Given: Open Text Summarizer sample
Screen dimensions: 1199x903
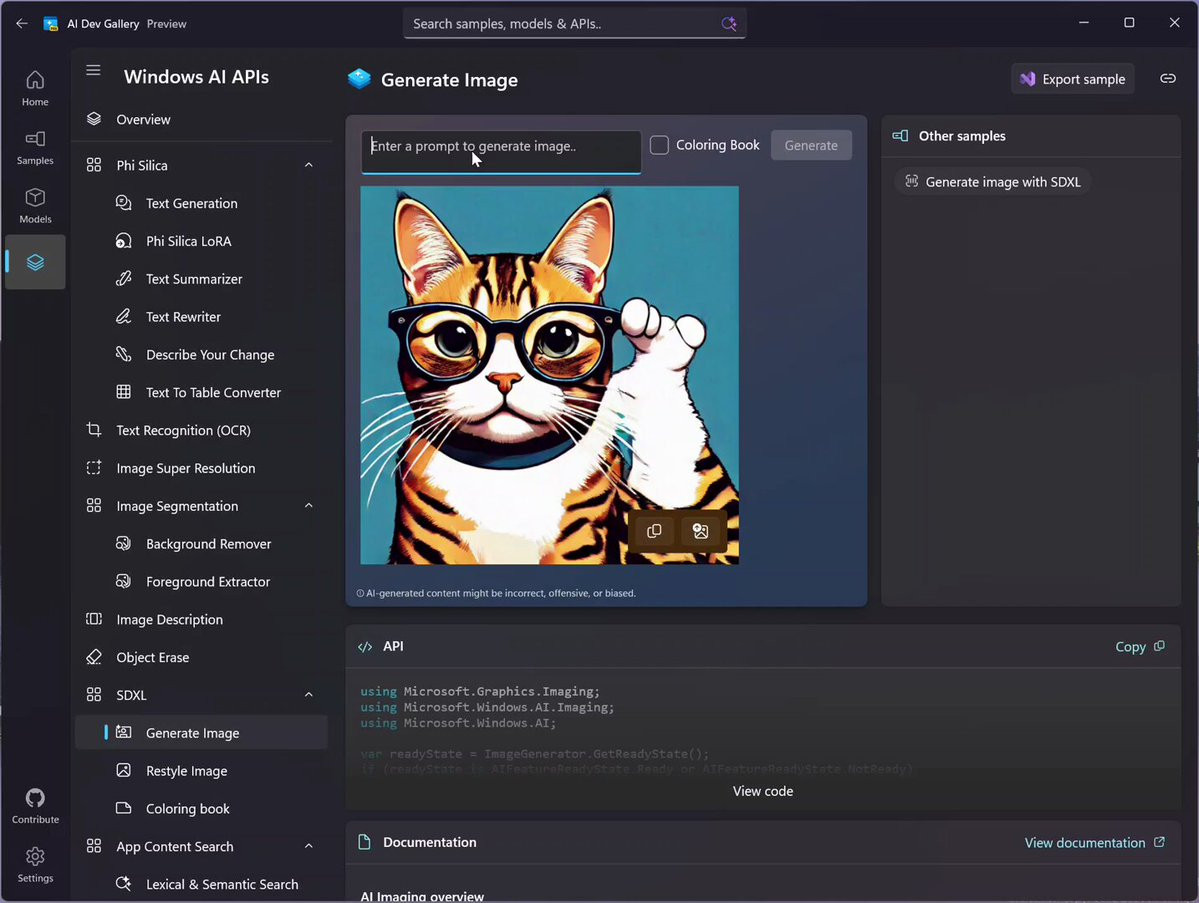Looking at the screenshot, I should pos(202,279).
